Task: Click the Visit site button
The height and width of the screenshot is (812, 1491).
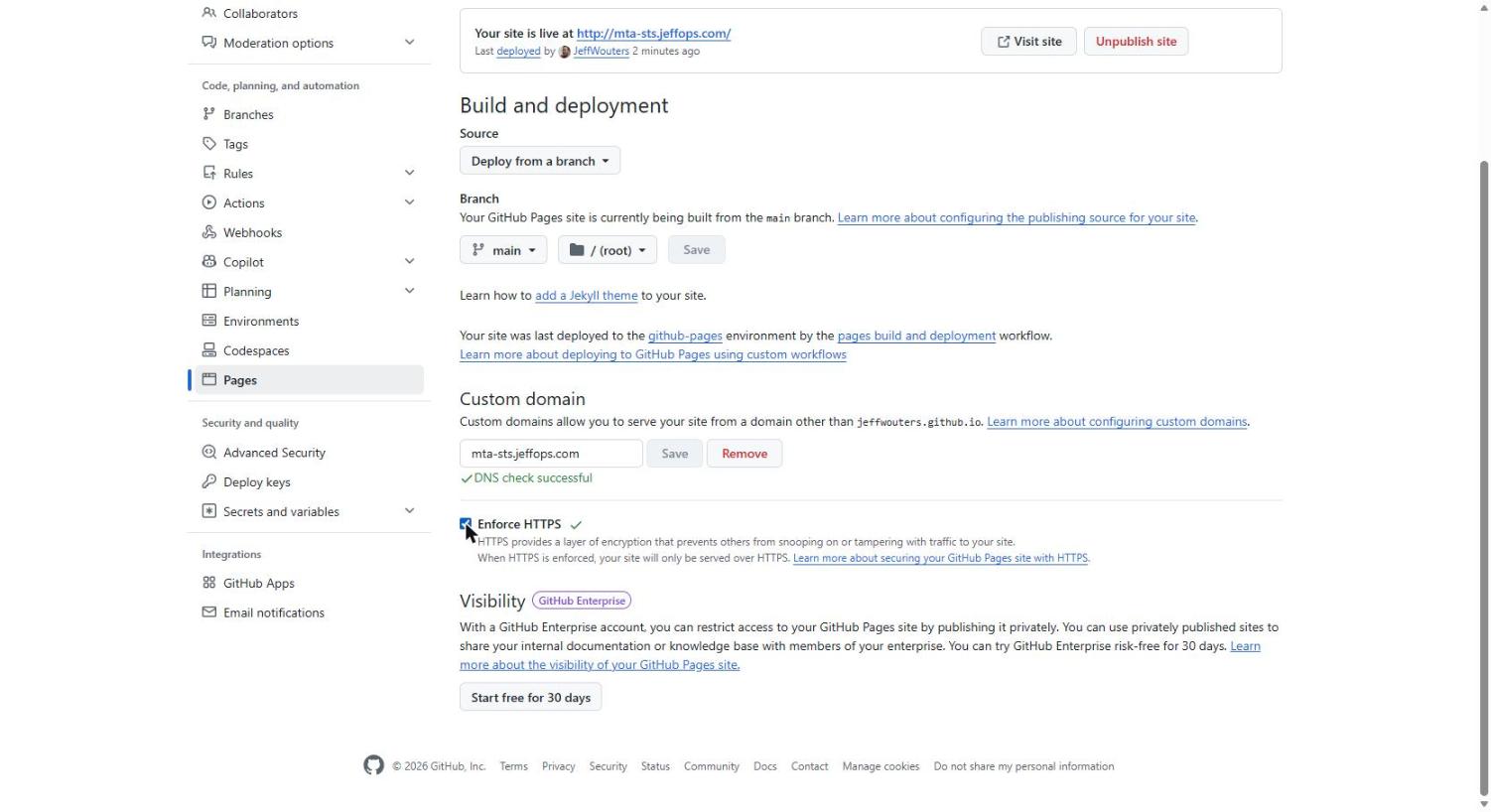Action: 1028,42
